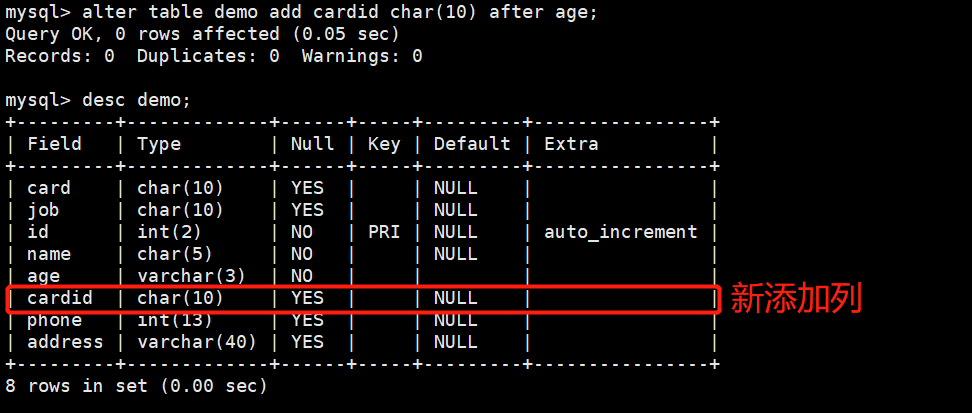Click the 'char(5)' type of name

point(175,254)
